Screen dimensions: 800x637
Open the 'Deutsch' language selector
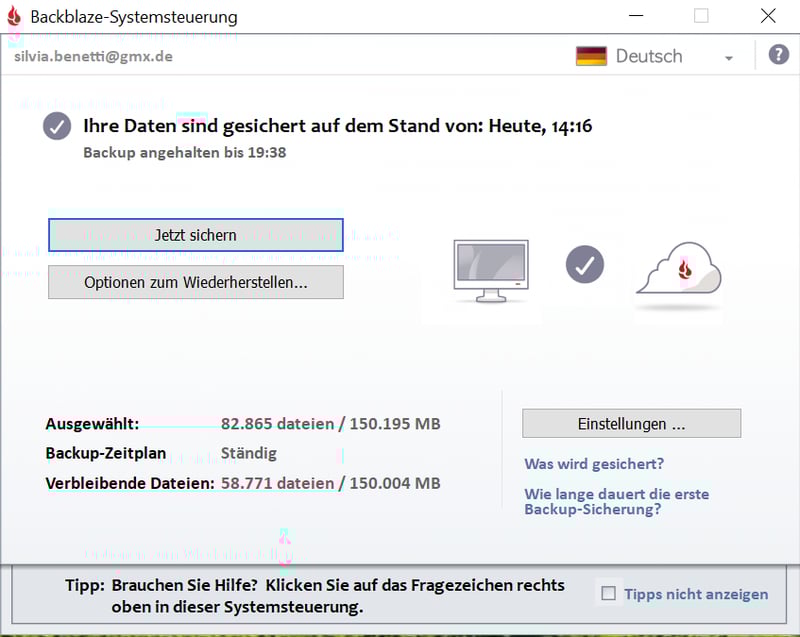coord(648,56)
